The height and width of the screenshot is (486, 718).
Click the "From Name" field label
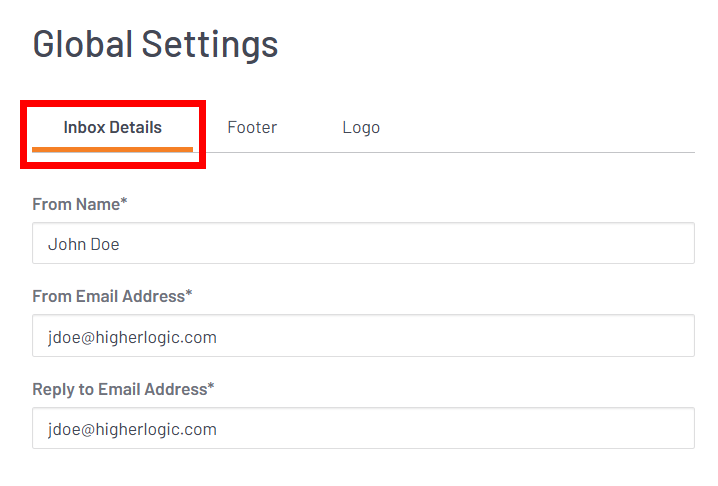click(x=76, y=205)
